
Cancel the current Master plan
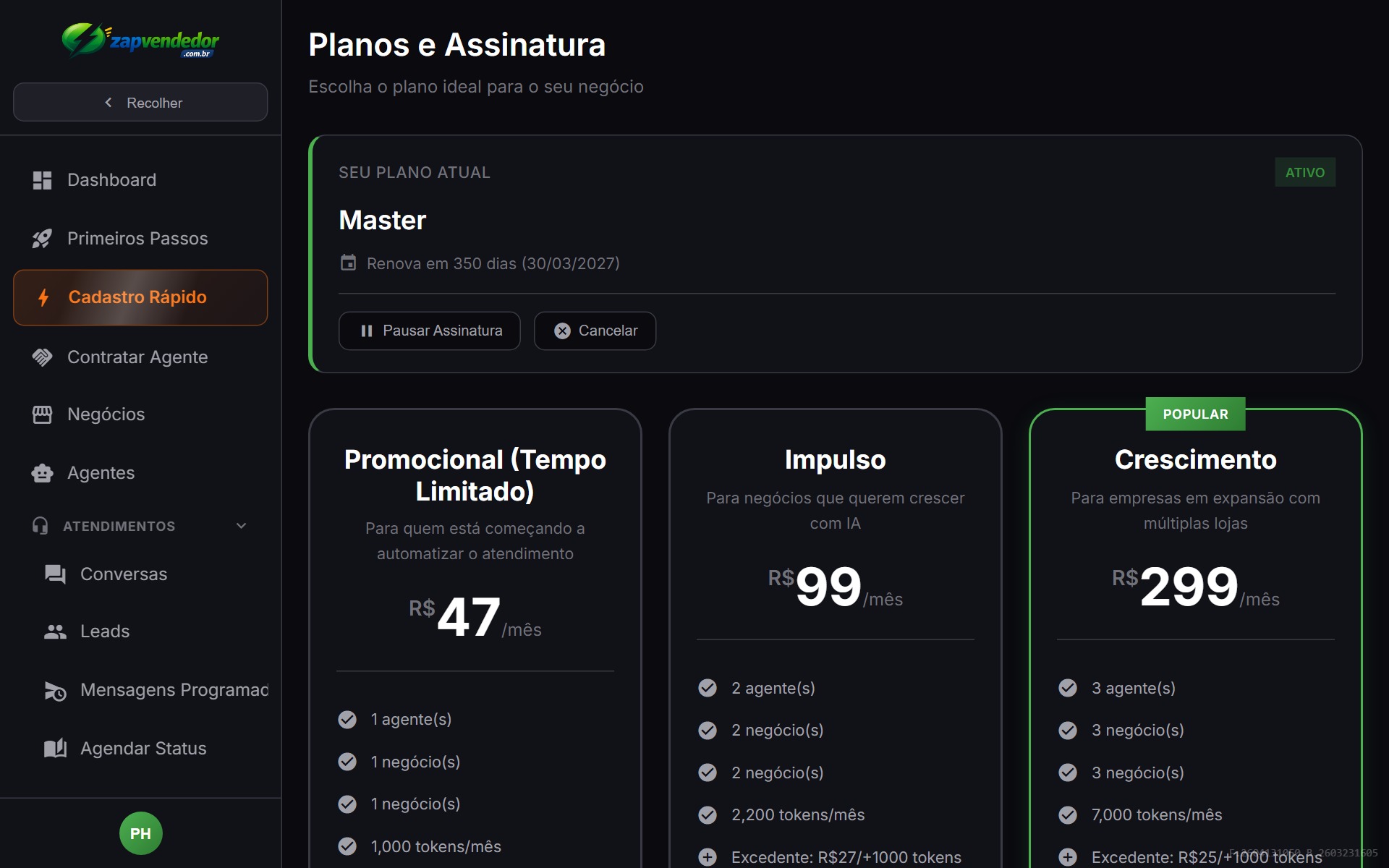595,331
